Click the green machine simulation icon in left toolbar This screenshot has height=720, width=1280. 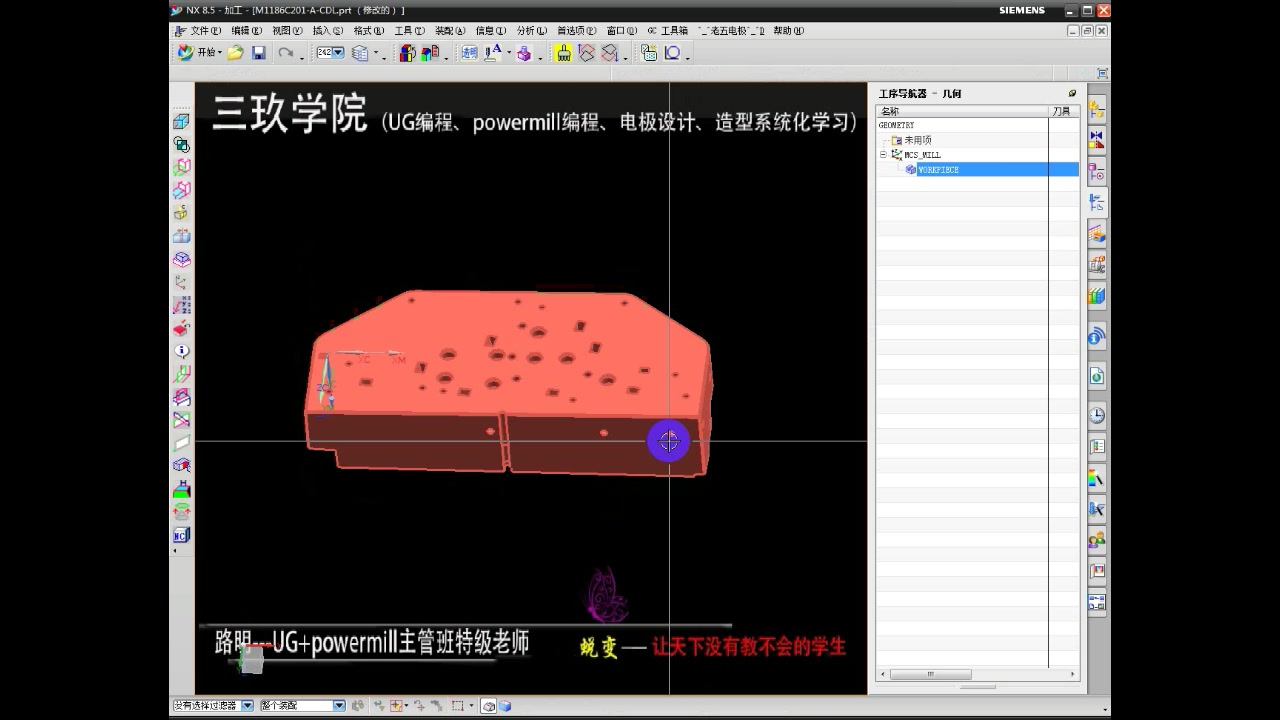(181, 489)
